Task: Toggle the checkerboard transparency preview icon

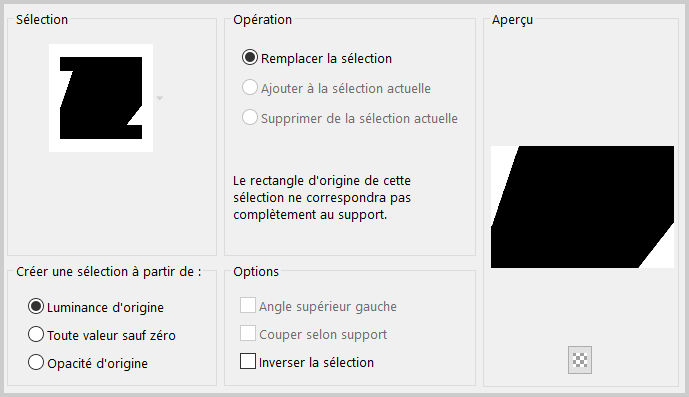Action: pyautogui.click(x=580, y=360)
